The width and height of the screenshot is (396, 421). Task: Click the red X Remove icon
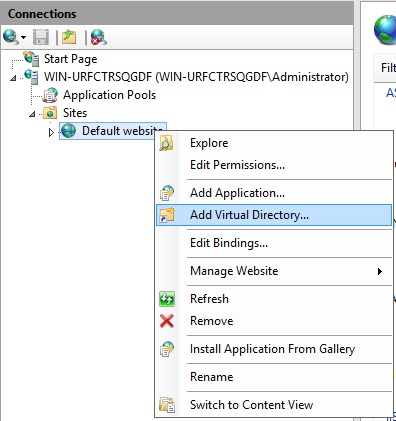(167, 321)
